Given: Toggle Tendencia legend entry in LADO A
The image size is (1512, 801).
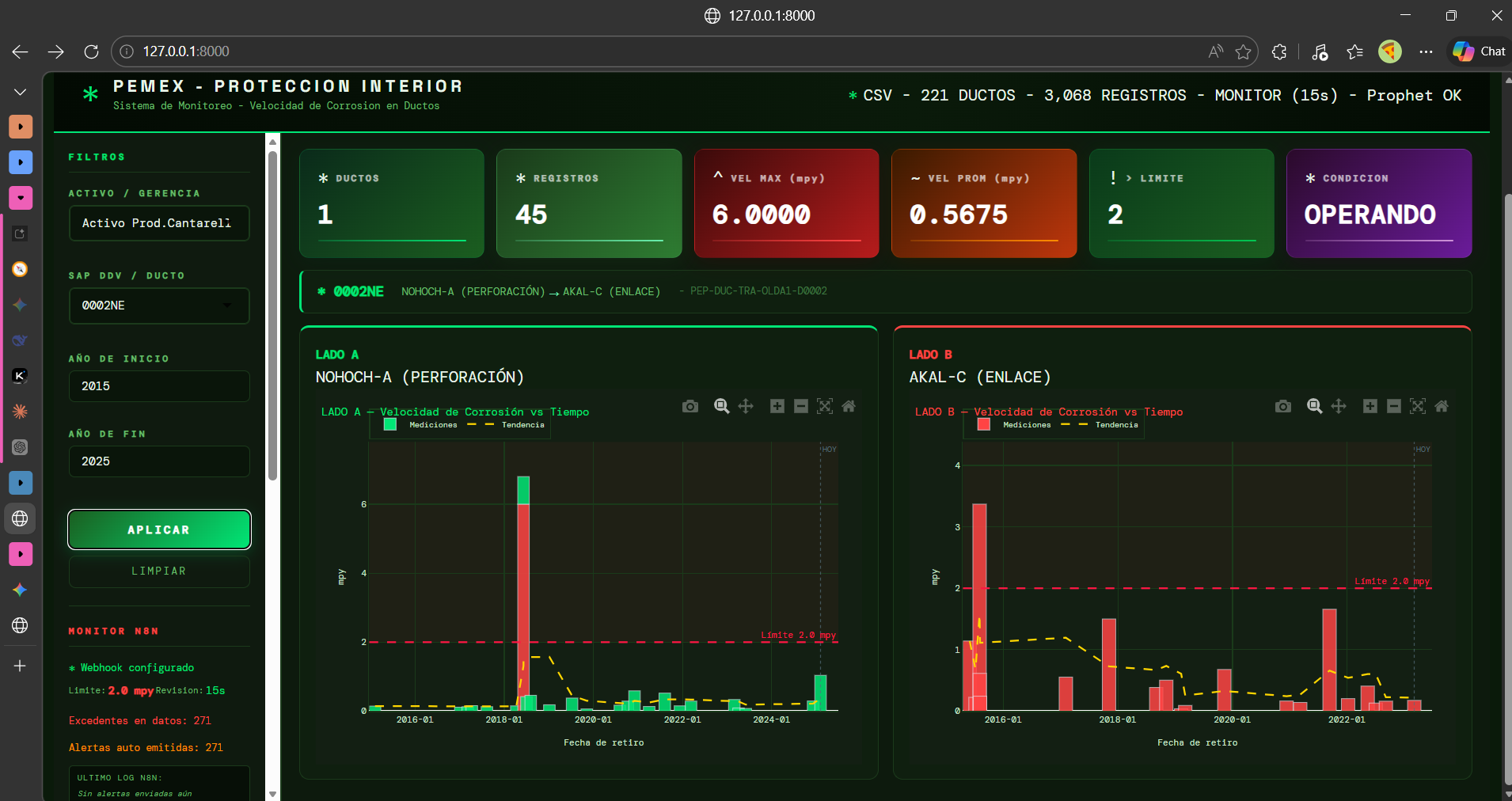Looking at the screenshot, I should click(506, 425).
